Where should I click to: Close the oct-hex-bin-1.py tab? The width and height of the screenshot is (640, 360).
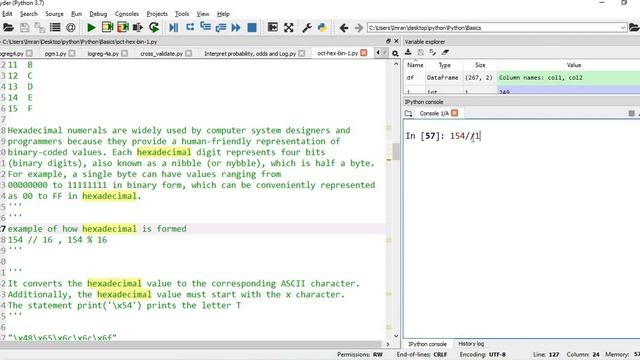[364, 53]
